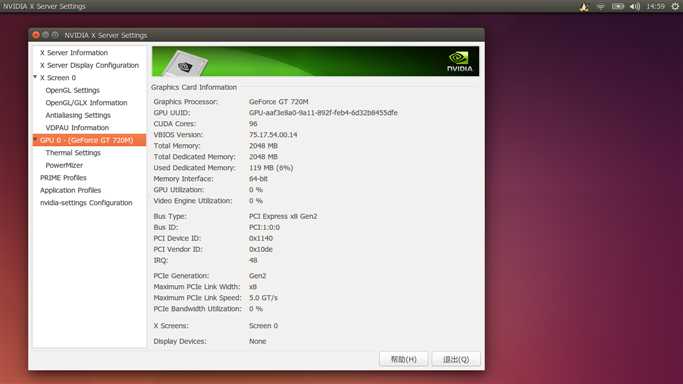683x384 pixels.
Task: Click the Graphics Card Information heading
Action: pyautogui.click(x=194, y=88)
